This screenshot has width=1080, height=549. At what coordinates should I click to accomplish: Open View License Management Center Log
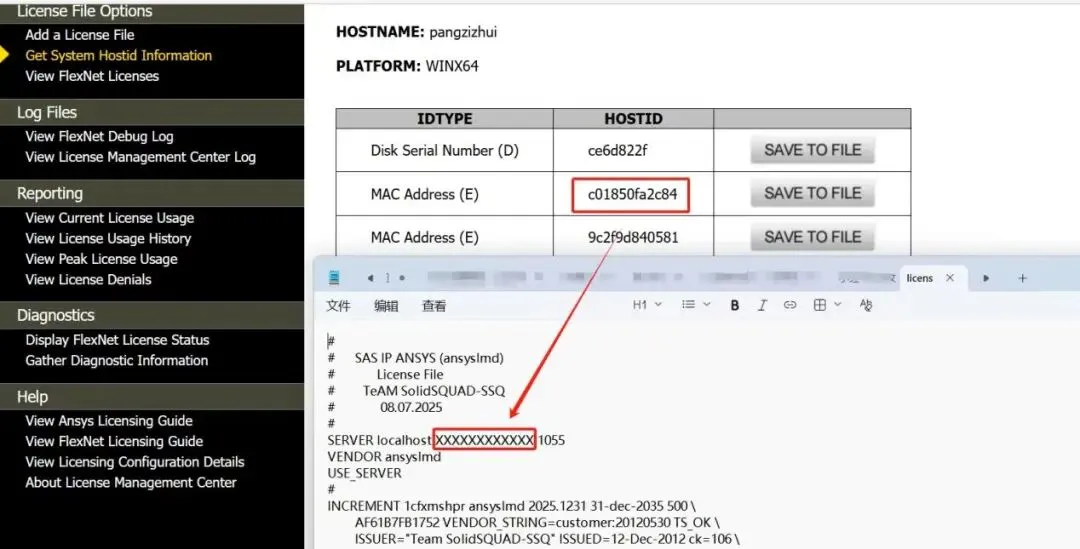pyautogui.click(x=141, y=157)
